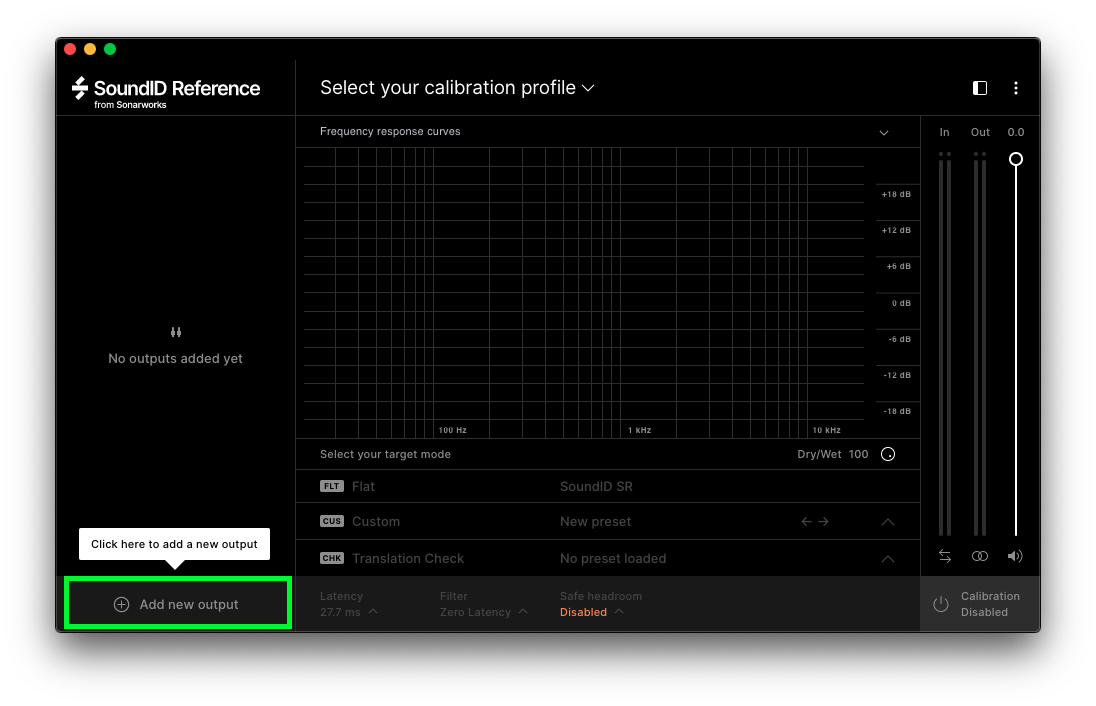1096x706 pixels.
Task: Expand the Latency 27.7 ms menu
Action: coord(348,612)
